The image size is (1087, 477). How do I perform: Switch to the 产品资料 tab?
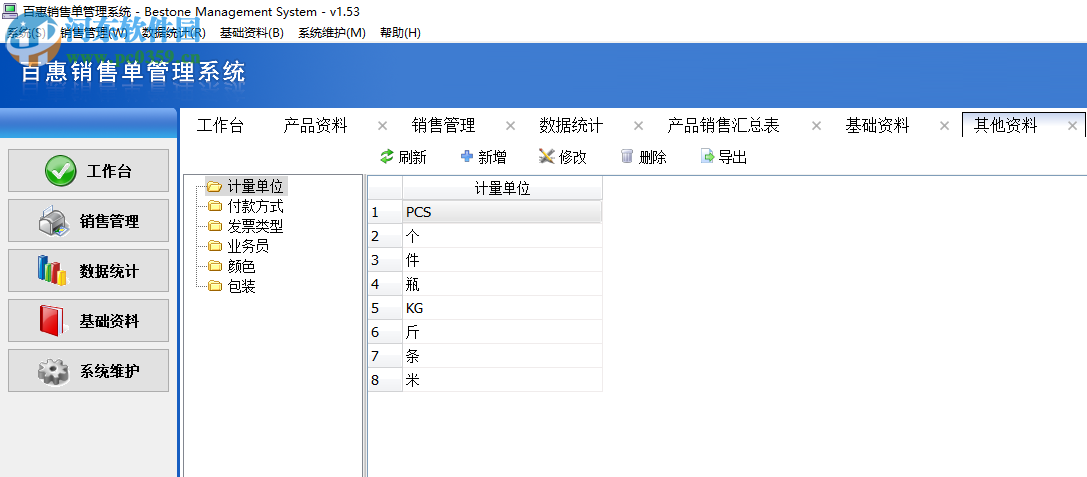pos(315,125)
